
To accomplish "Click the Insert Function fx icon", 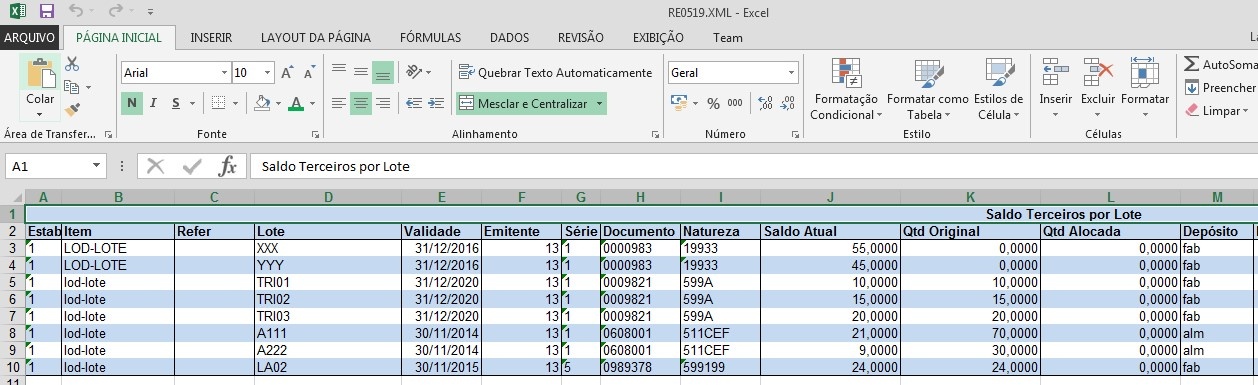I will 228,167.
